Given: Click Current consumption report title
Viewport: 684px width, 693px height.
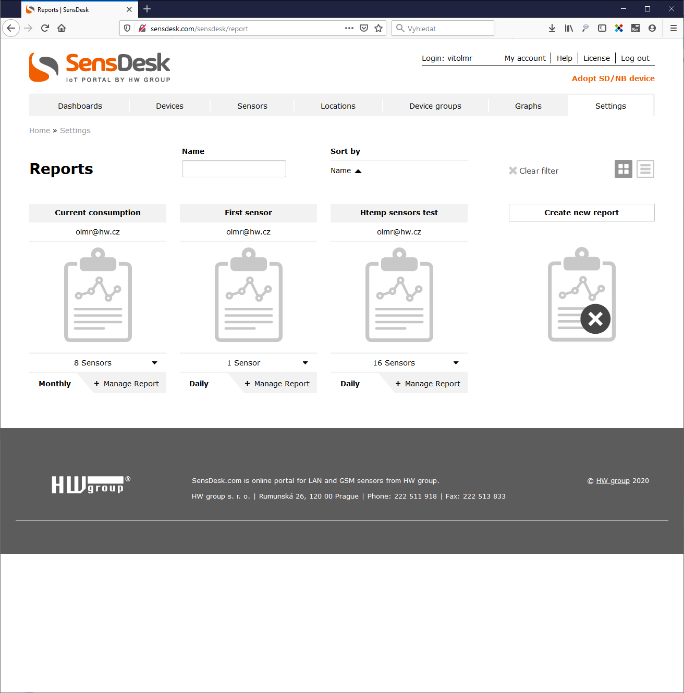Looking at the screenshot, I should [x=98, y=213].
